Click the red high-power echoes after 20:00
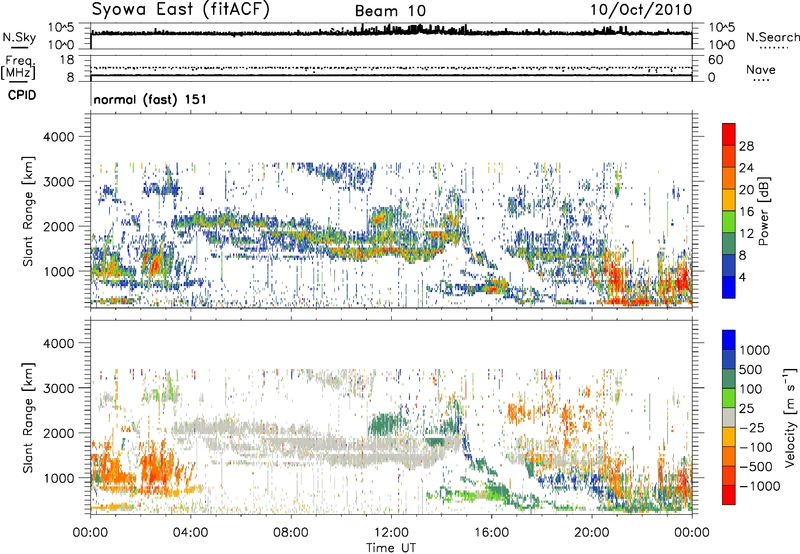This screenshot has height=554, width=800. coord(614,278)
